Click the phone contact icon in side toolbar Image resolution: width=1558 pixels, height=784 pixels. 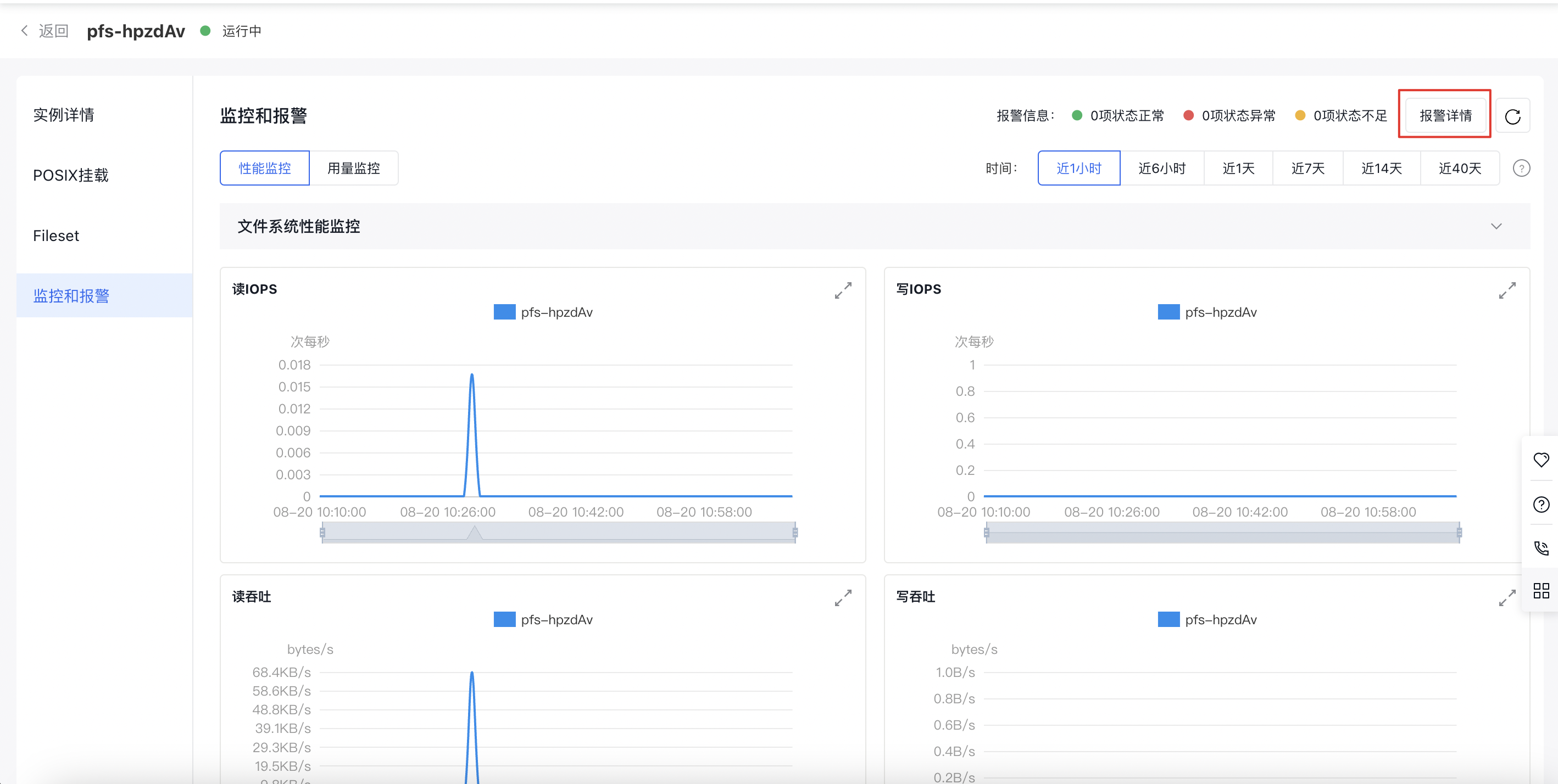pos(1541,548)
